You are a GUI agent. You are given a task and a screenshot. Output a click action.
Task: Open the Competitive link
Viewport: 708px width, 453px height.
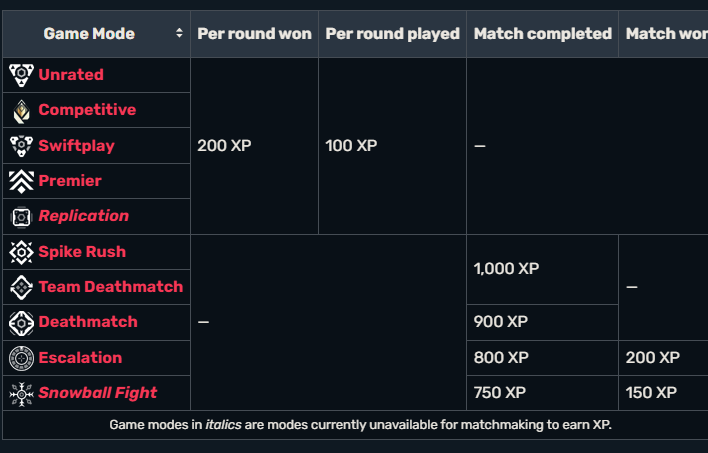tap(87, 110)
